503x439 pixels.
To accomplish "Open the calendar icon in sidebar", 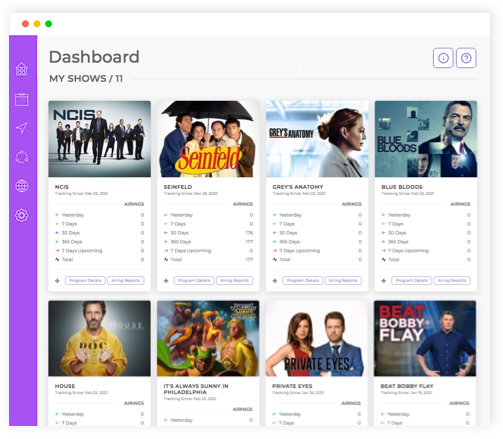I will pyautogui.click(x=22, y=99).
